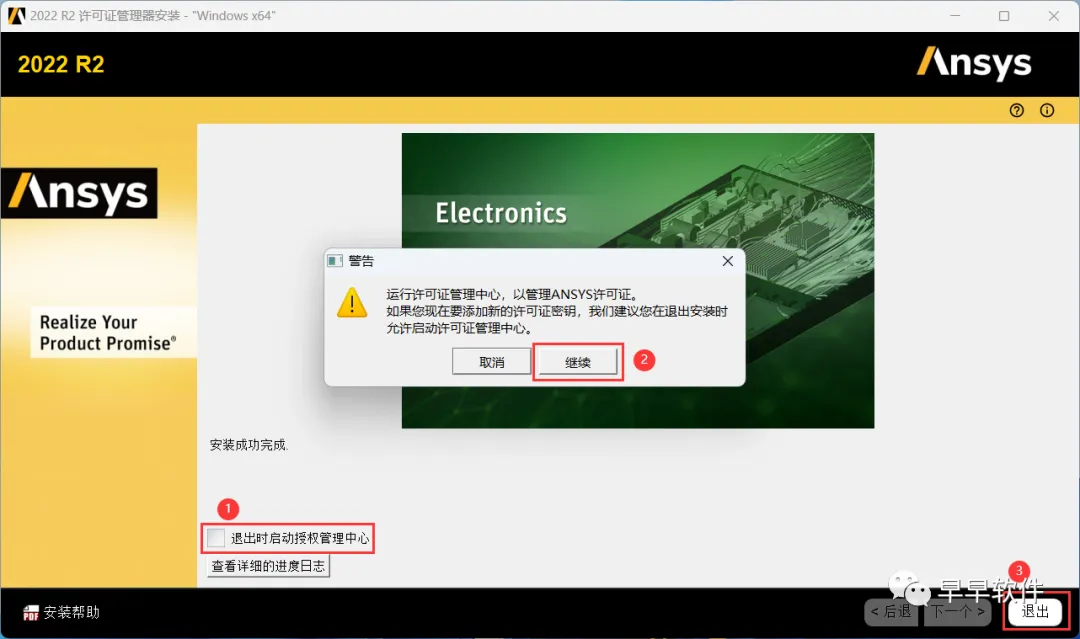Click the 2022 R2 version label
1080x639 pixels.
(61, 64)
